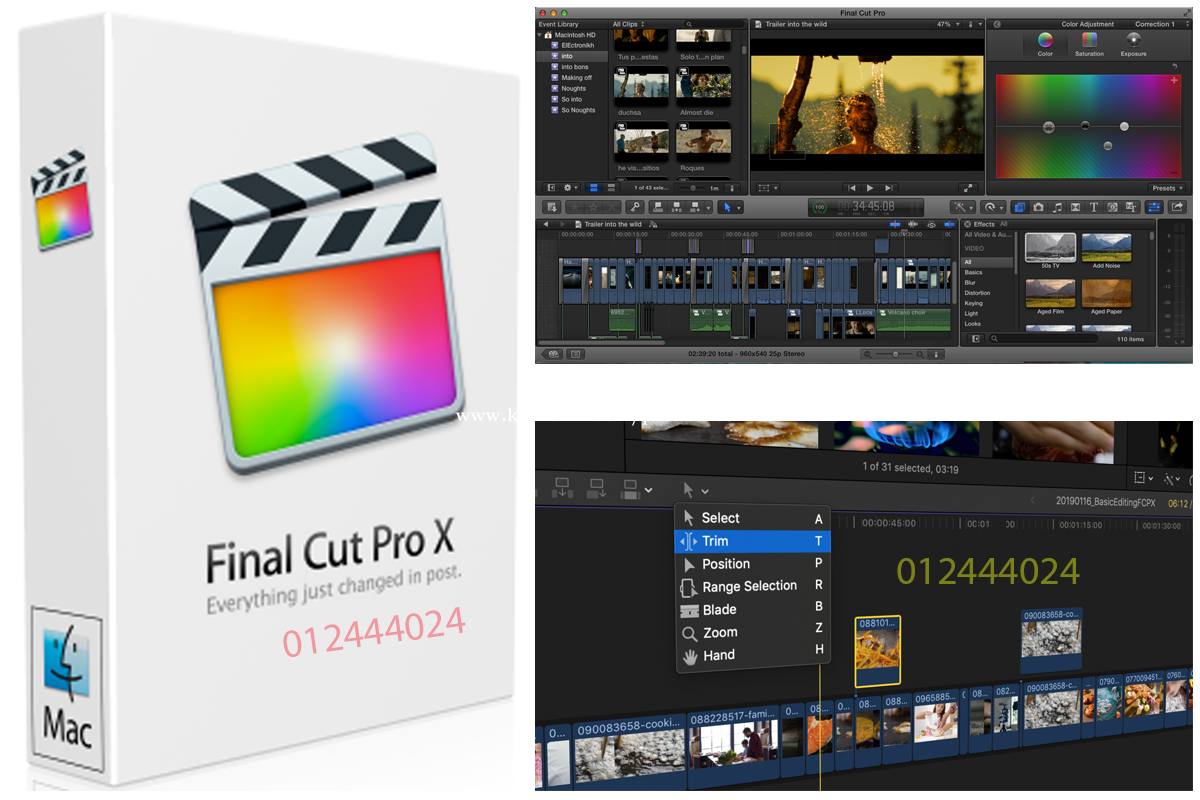Screen dimensions: 1200x800
Task: Select the yellow-outlined 088101 timeline clip
Action: 878,651
